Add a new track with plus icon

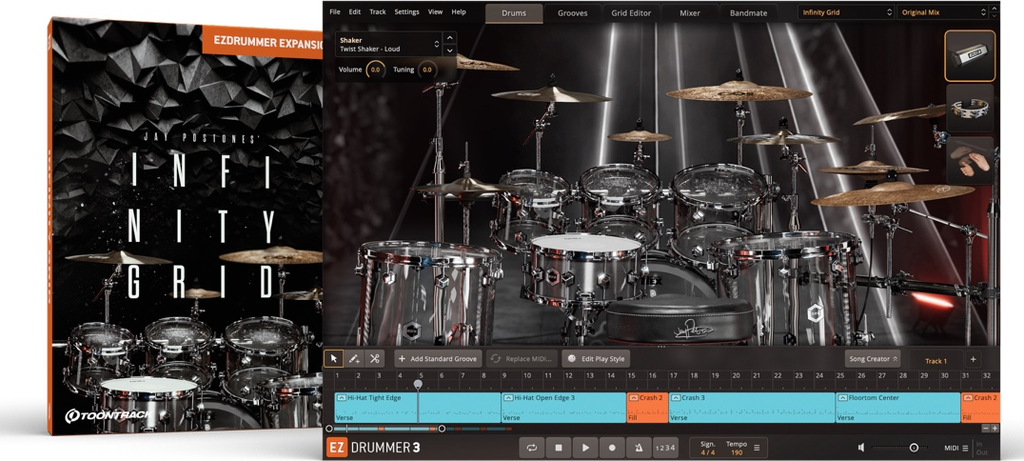click(973, 359)
